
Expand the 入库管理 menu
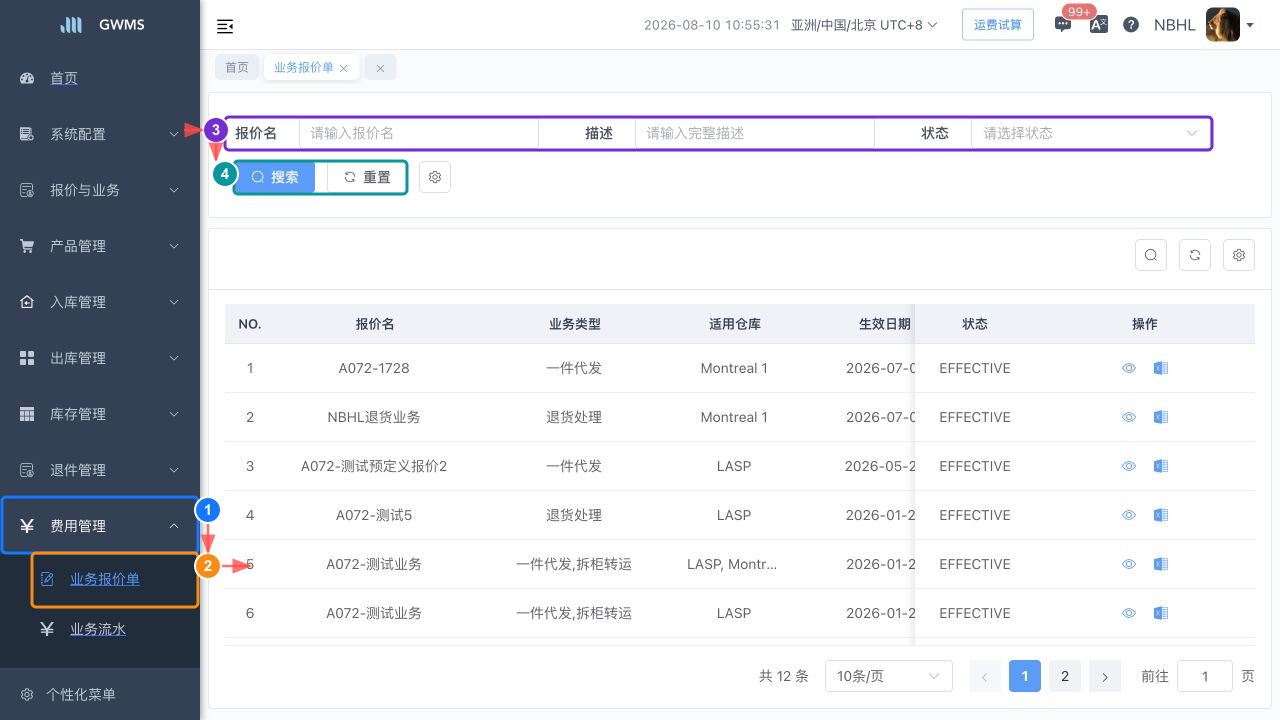click(100, 302)
